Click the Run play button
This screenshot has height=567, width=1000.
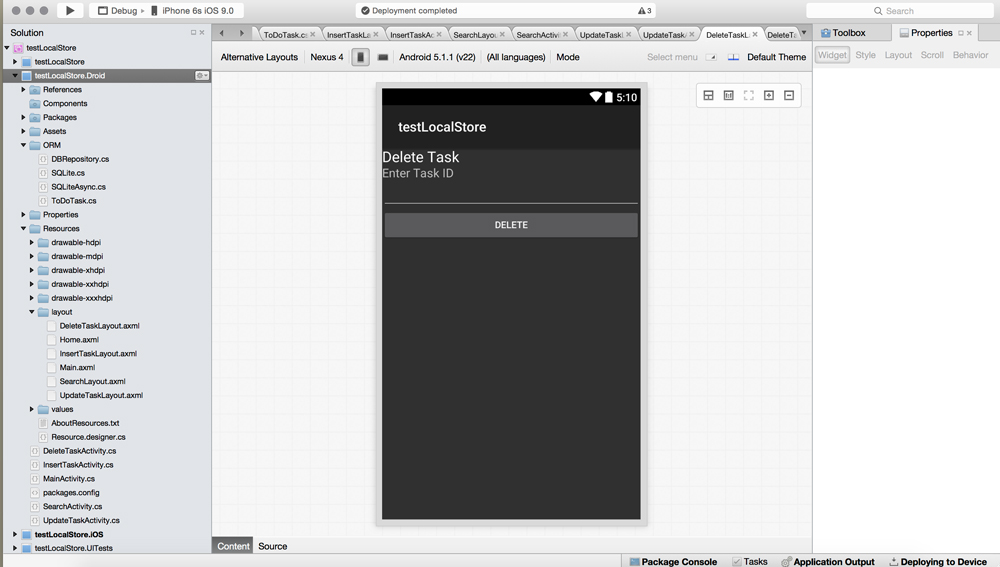click(x=70, y=11)
